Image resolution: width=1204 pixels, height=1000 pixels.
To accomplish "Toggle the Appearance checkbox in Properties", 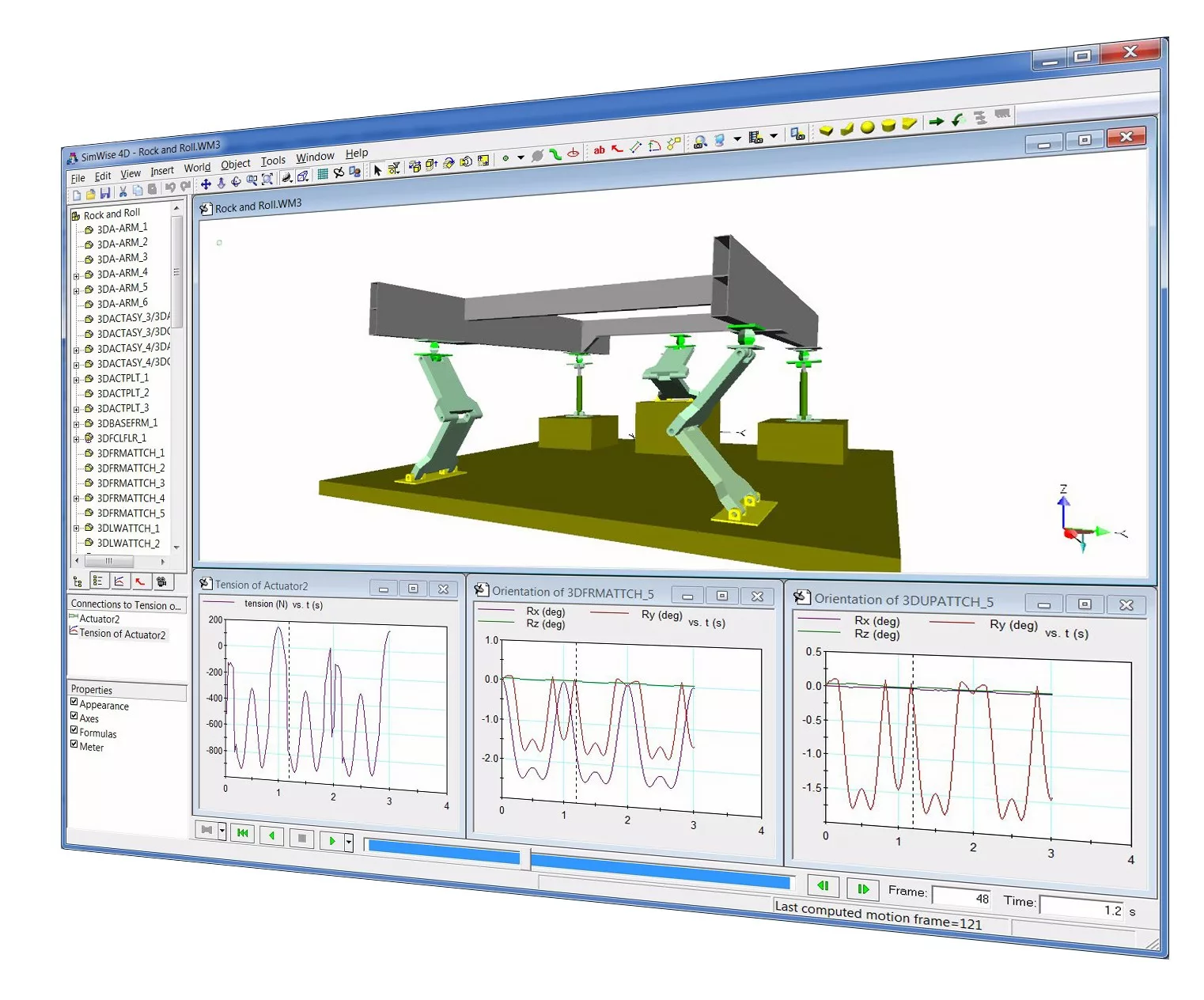I will pos(74,703).
